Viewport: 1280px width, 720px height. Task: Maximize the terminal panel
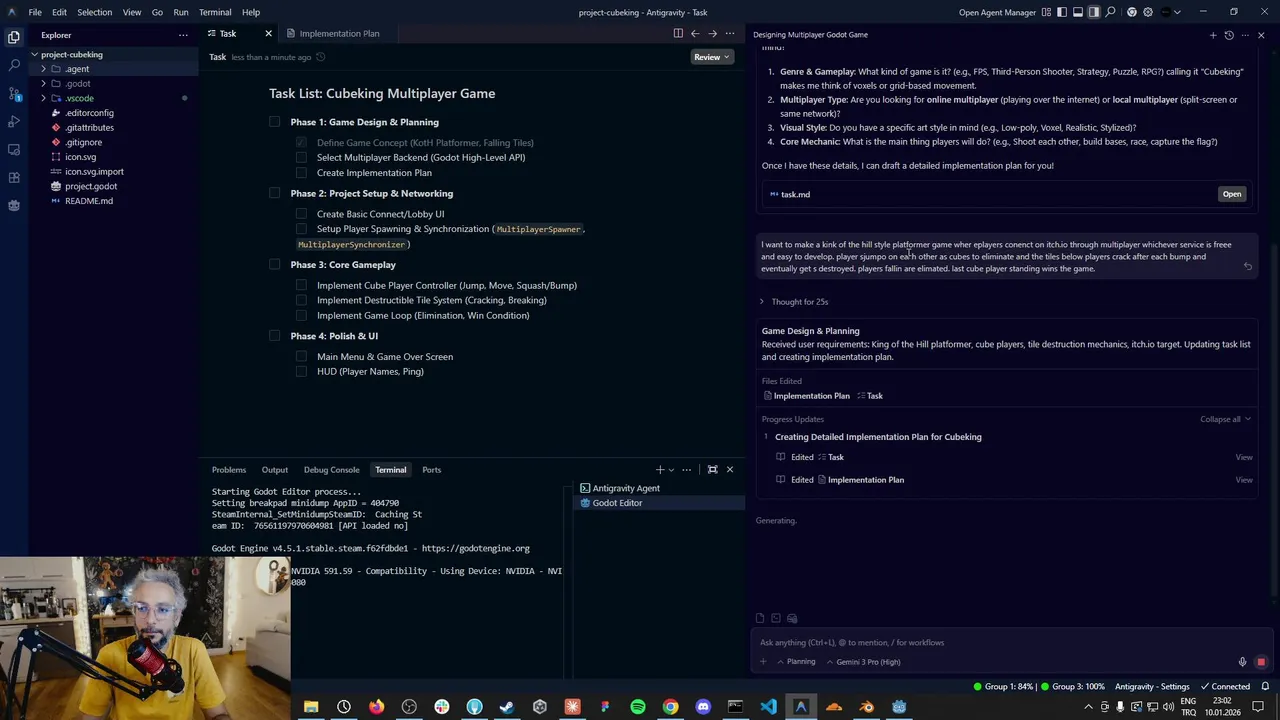click(713, 469)
